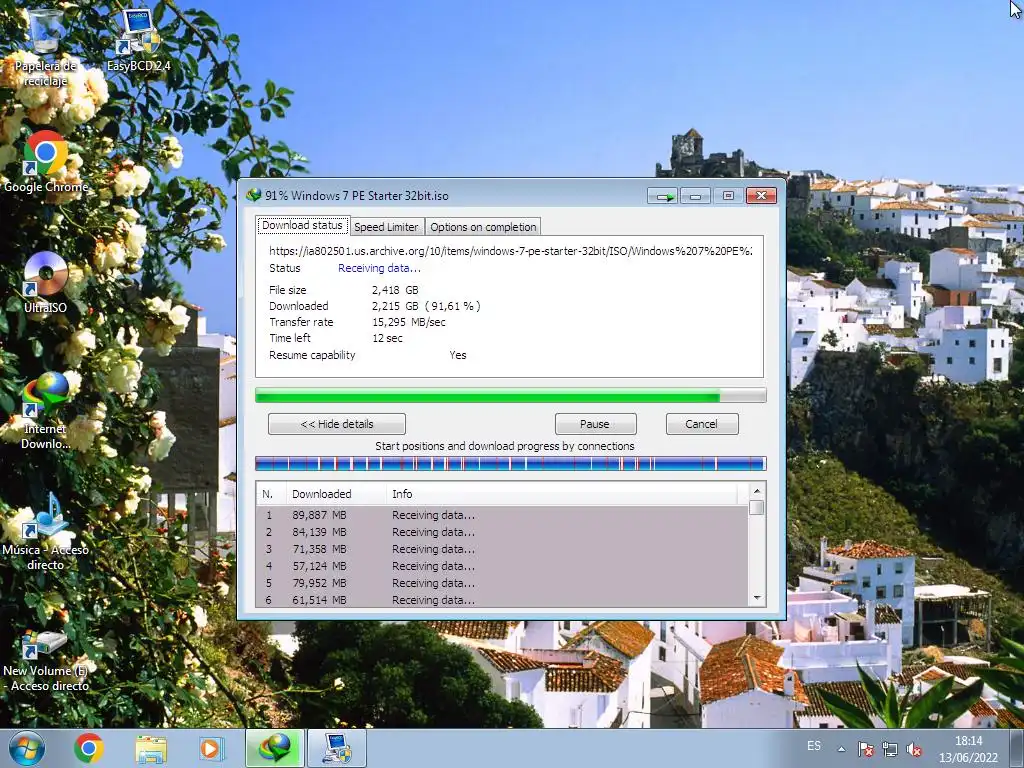
Task: Click the connections list scrollbar thumb
Action: 757,507
